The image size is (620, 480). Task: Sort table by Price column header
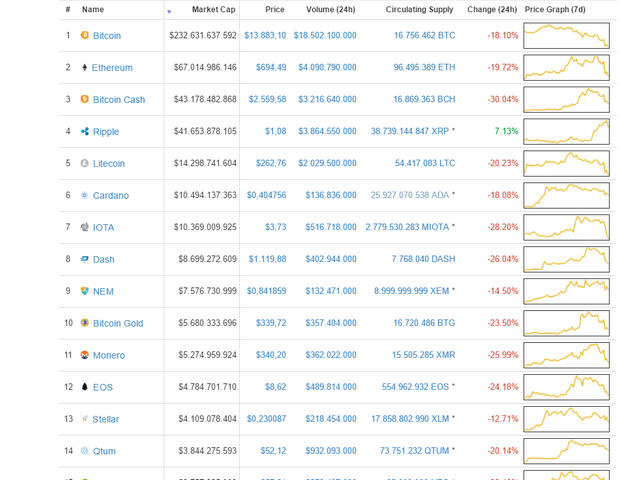point(275,9)
